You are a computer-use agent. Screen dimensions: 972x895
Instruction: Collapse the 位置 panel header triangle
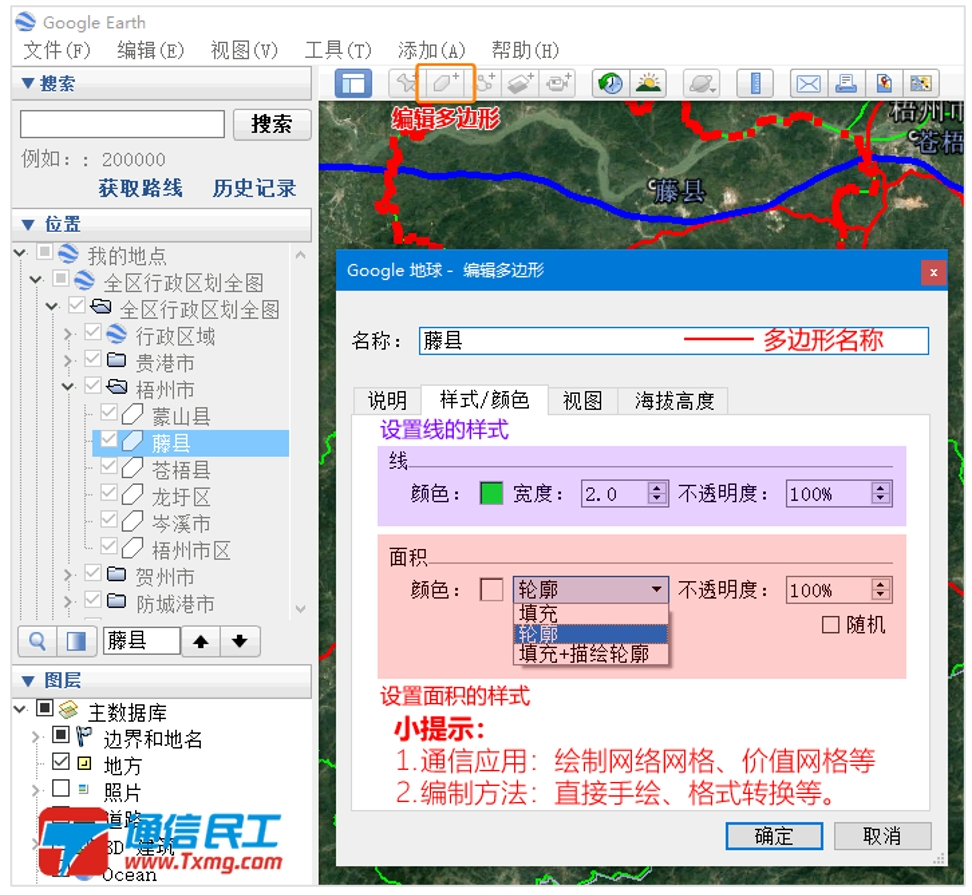[x=28, y=224]
